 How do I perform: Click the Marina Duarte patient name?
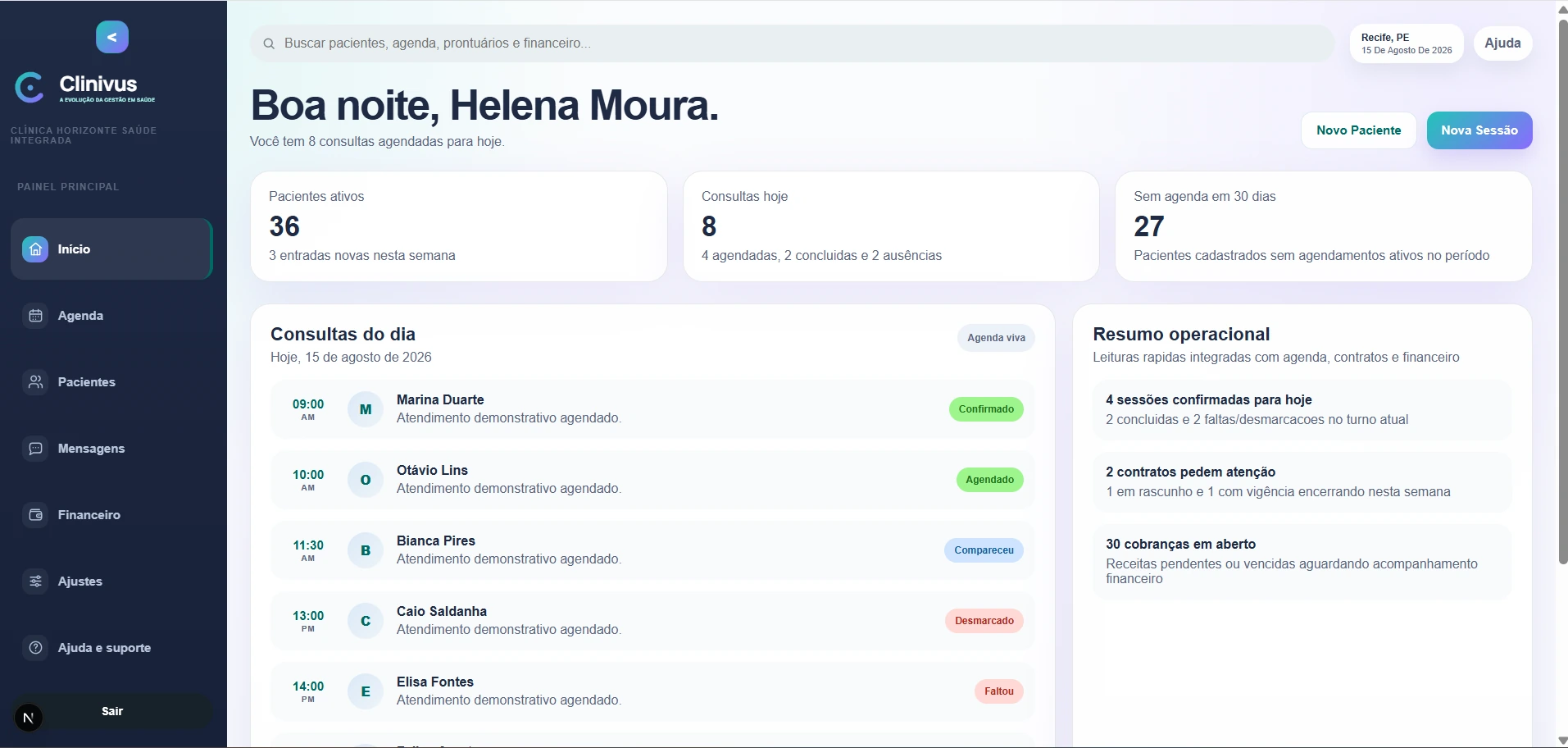[x=440, y=400]
